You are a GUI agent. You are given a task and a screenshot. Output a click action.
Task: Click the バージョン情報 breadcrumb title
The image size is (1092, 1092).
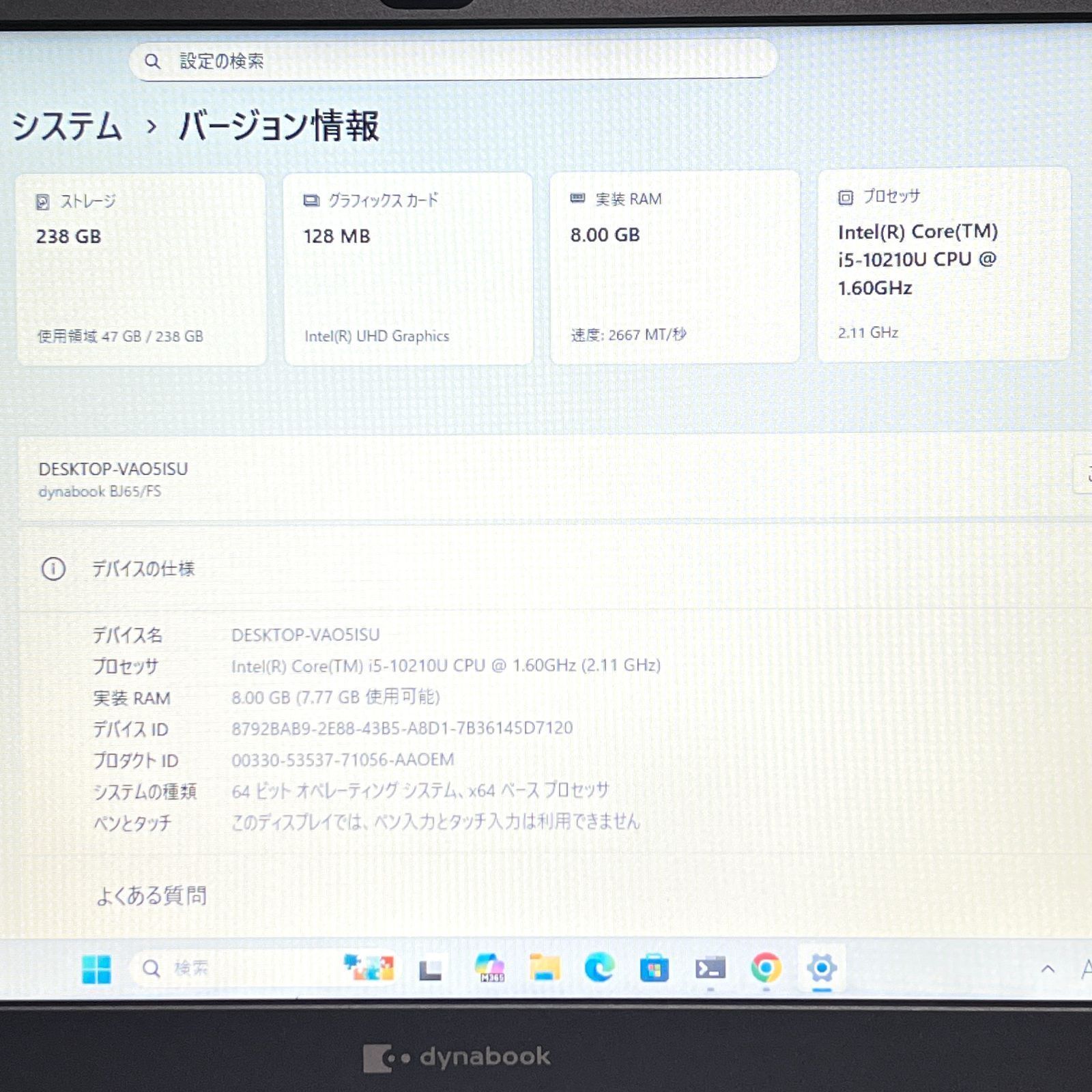[x=278, y=126]
